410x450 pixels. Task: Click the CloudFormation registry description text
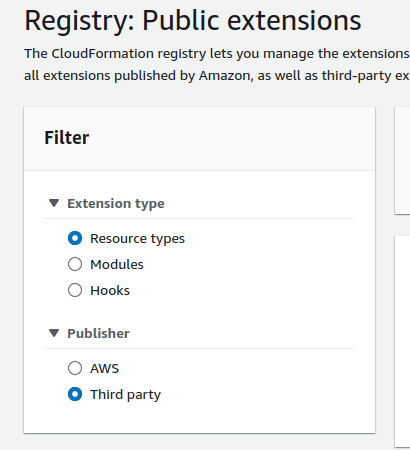click(217, 64)
